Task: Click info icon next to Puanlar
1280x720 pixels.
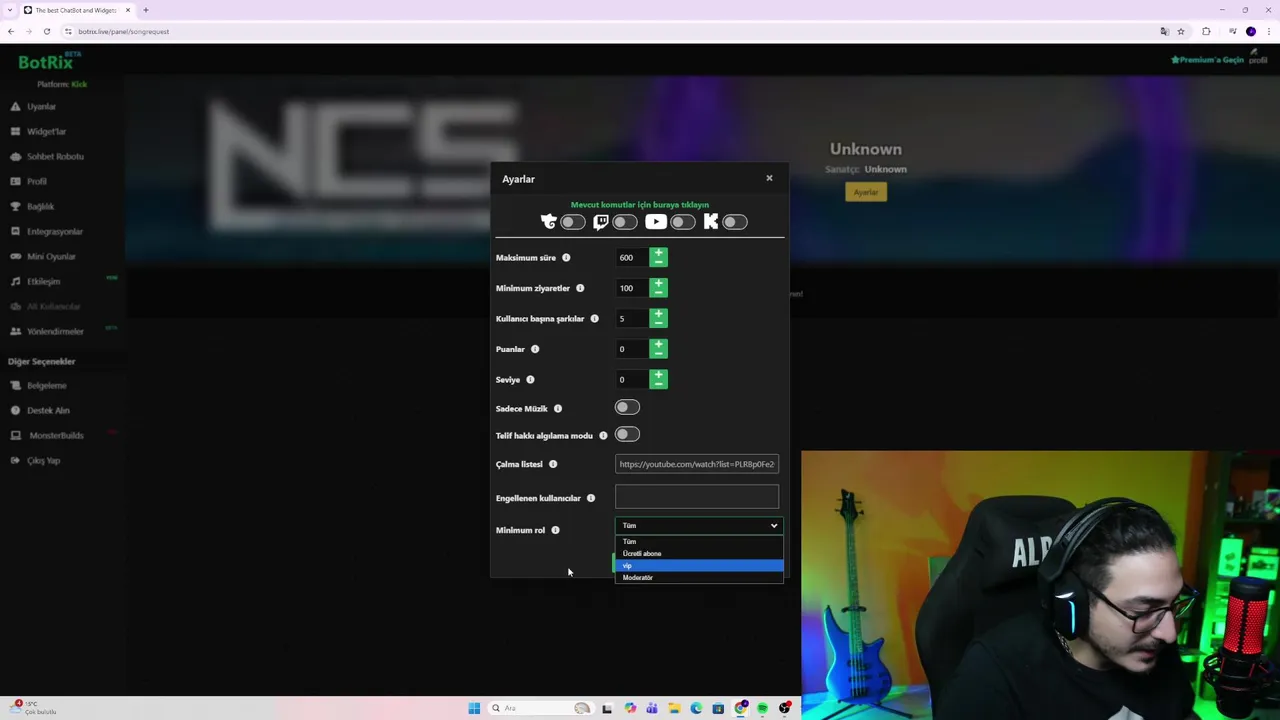Action: (x=535, y=349)
